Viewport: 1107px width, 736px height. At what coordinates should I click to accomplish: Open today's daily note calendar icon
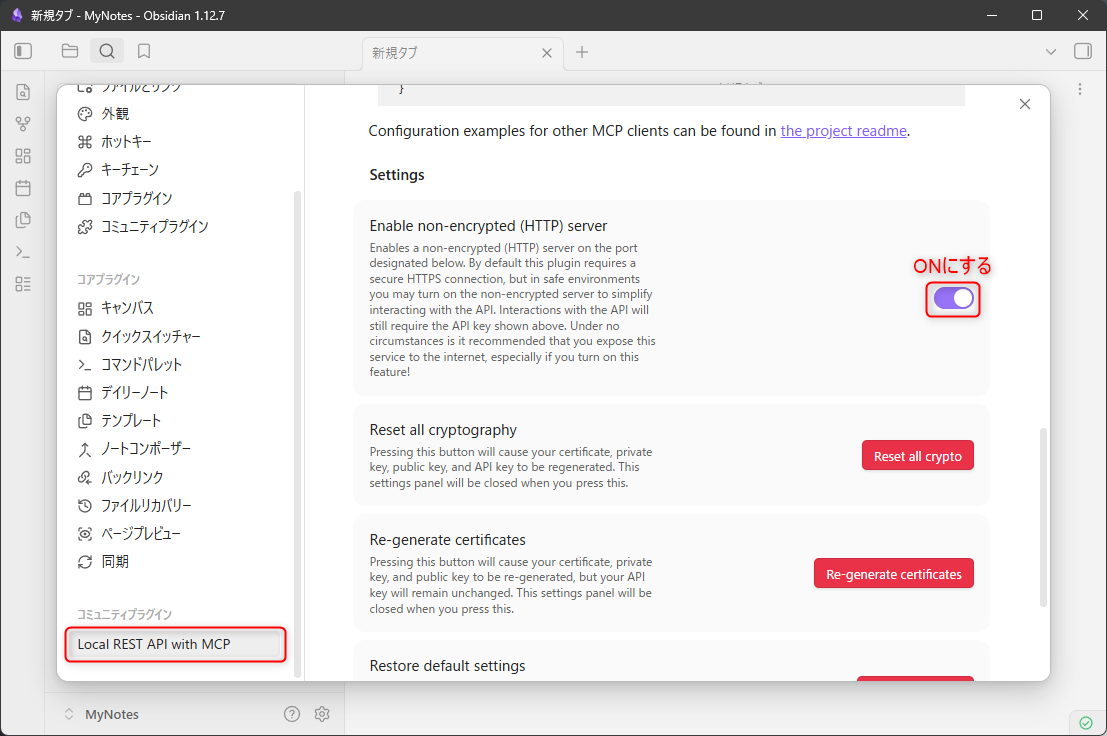click(23, 188)
